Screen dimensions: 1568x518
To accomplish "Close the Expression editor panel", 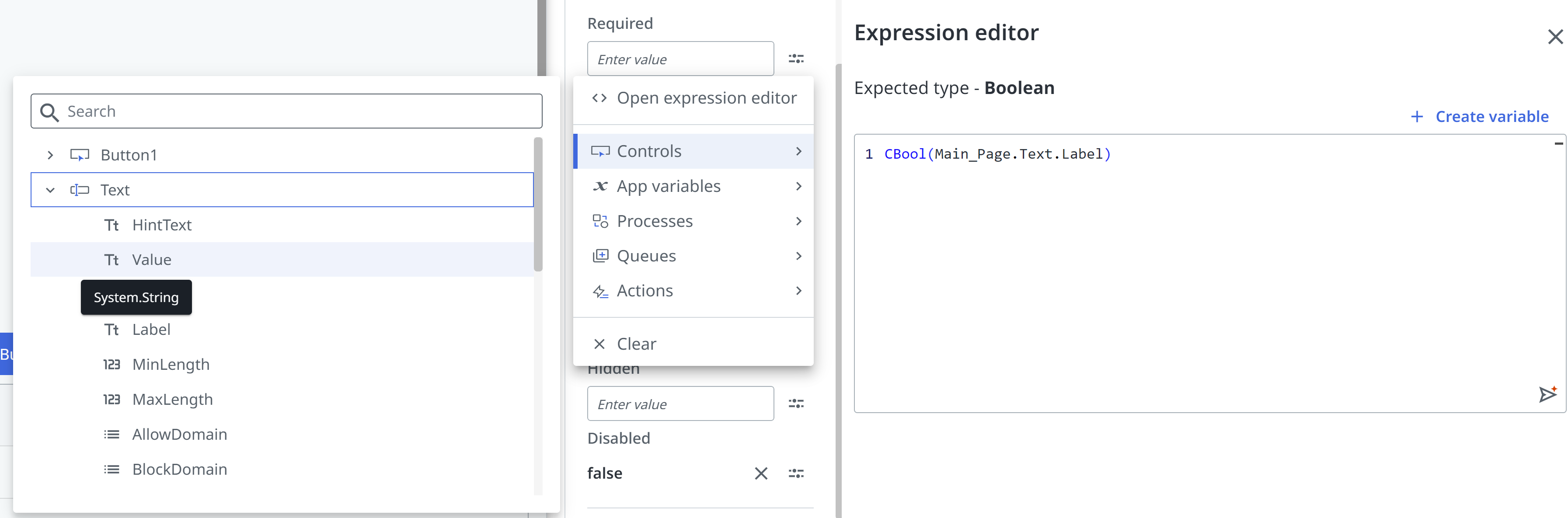I will [x=1554, y=37].
